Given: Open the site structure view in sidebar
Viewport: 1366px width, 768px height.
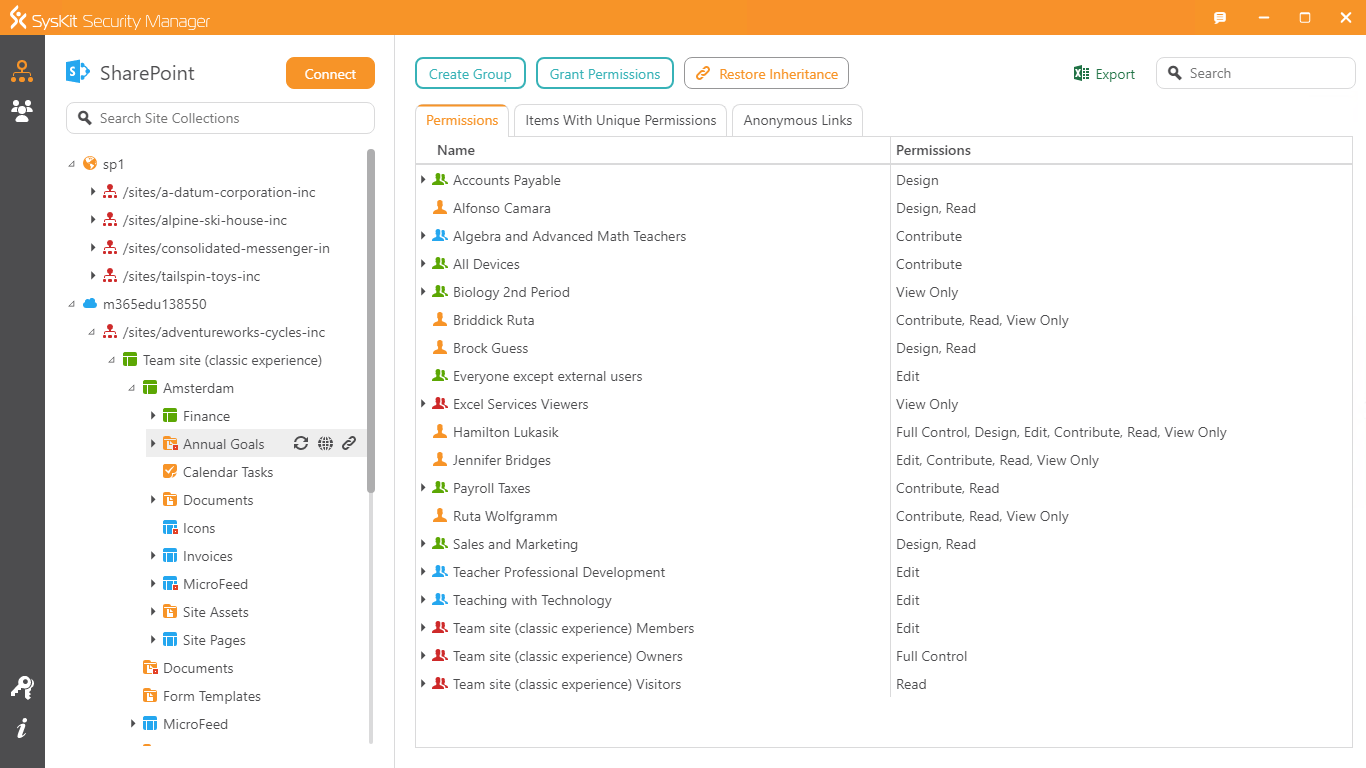Looking at the screenshot, I should [x=22, y=72].
